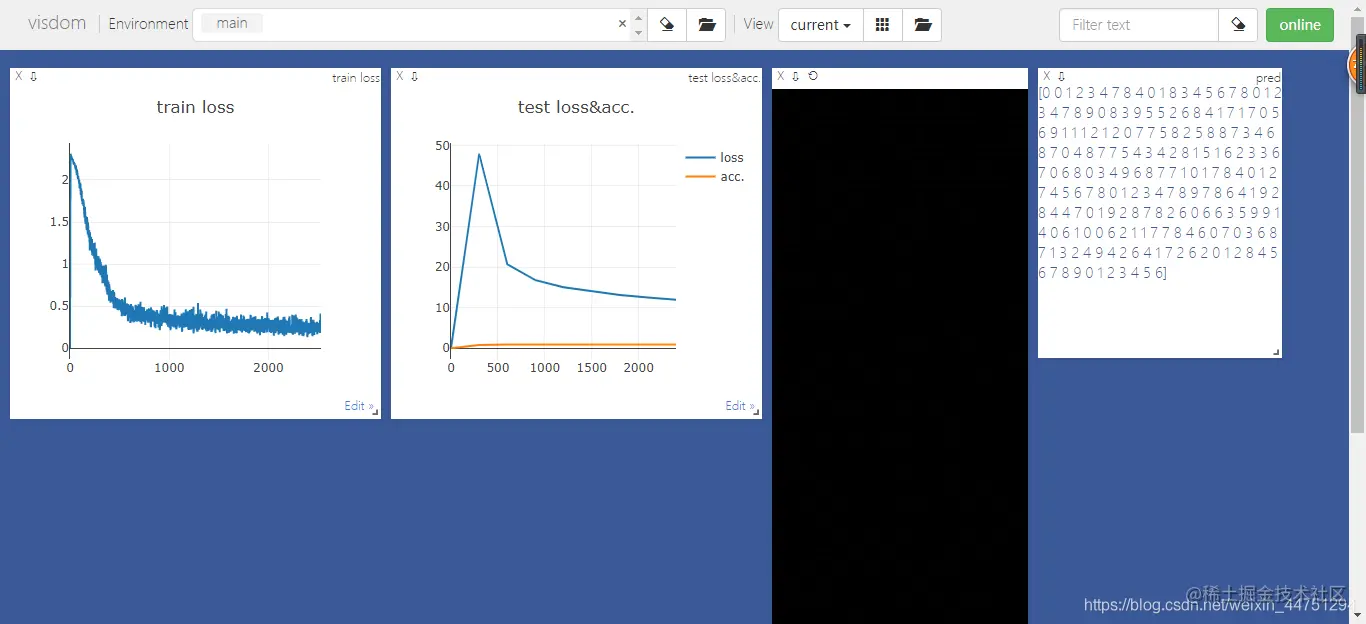
Task: Click the pred pane title label
Action: pos(1268,78)
